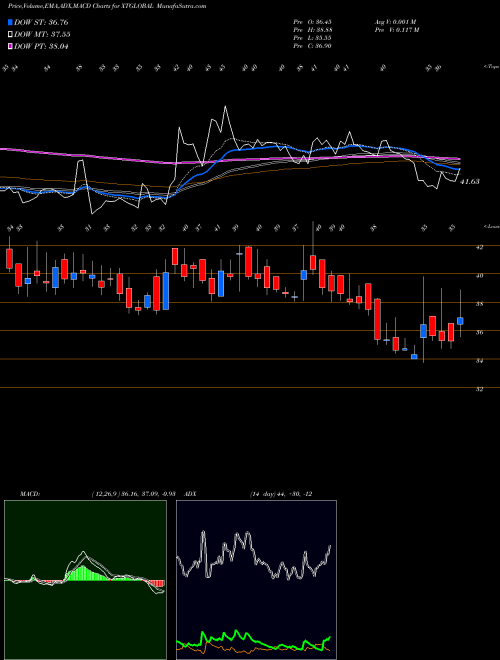Click the 32 price axis label
500x660 pixels.
[479, 389]
